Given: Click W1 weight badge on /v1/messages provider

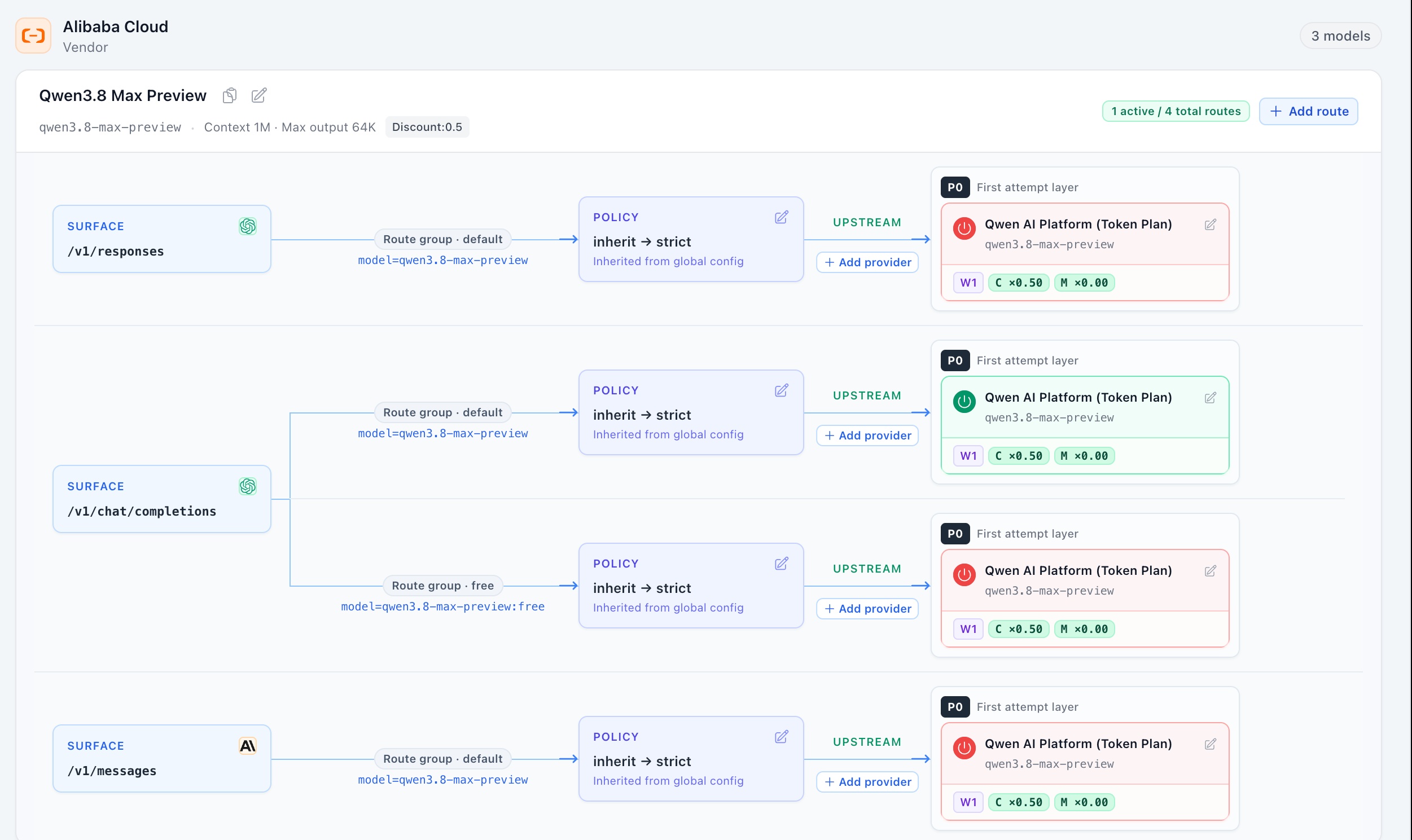Looking at the screenshot, I should coord(968,803).
